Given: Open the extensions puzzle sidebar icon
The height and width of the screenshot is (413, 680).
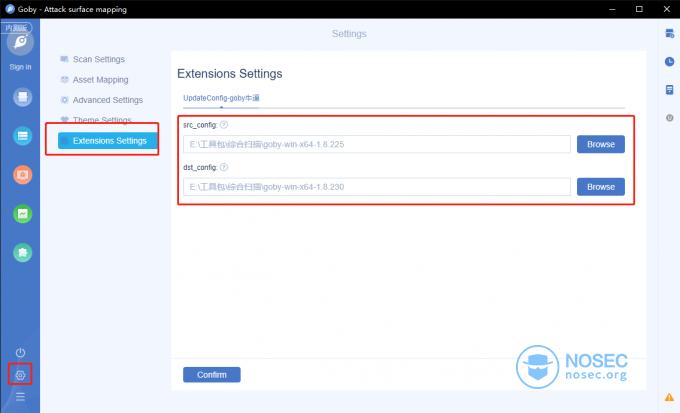Looking at the screenshot, I should click(23, 252).
